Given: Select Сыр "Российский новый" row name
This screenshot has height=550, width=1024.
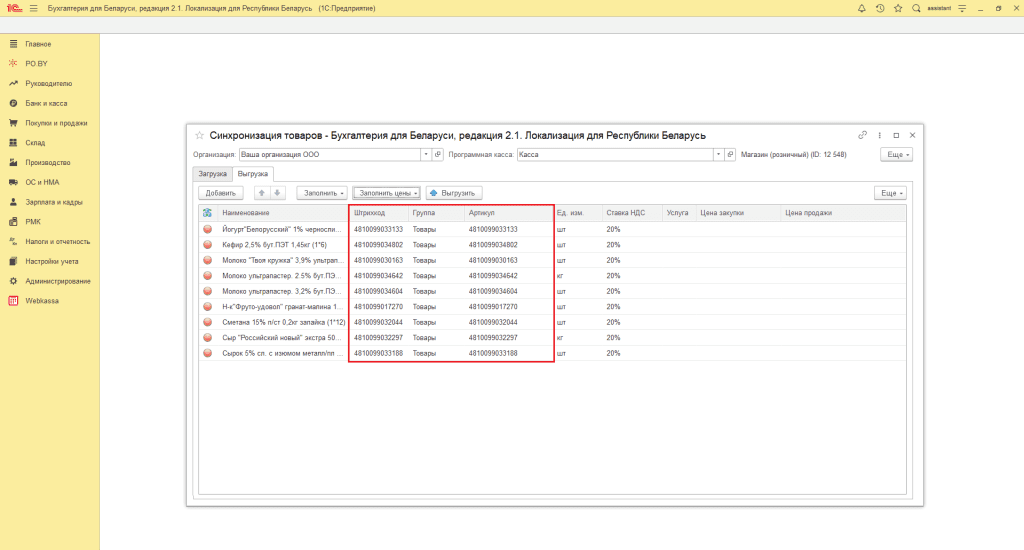Looking at the screenshot, I should point(281,338).
